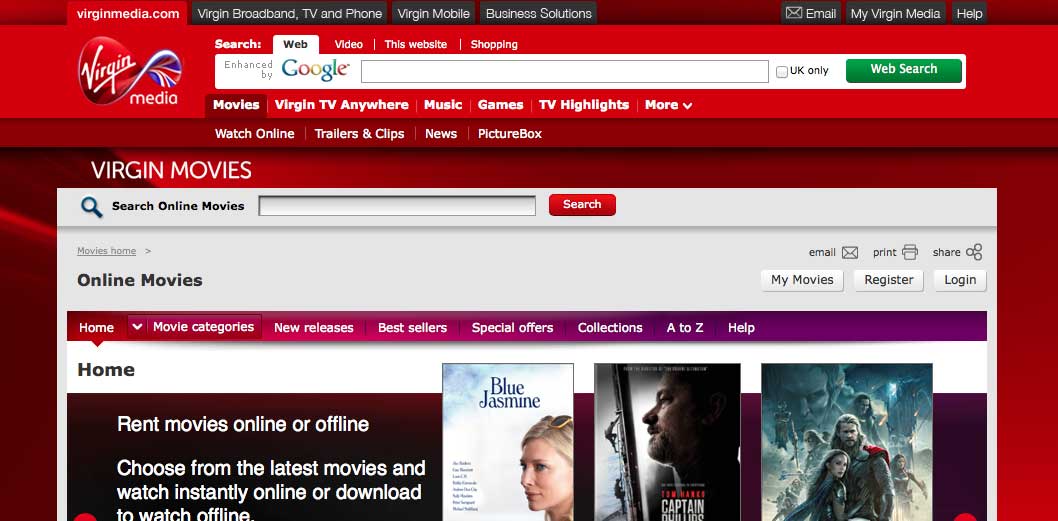Open the Best sellers tab
Image resolution: width=1058 pixels, height=521 pixels.
coord(412,327)
